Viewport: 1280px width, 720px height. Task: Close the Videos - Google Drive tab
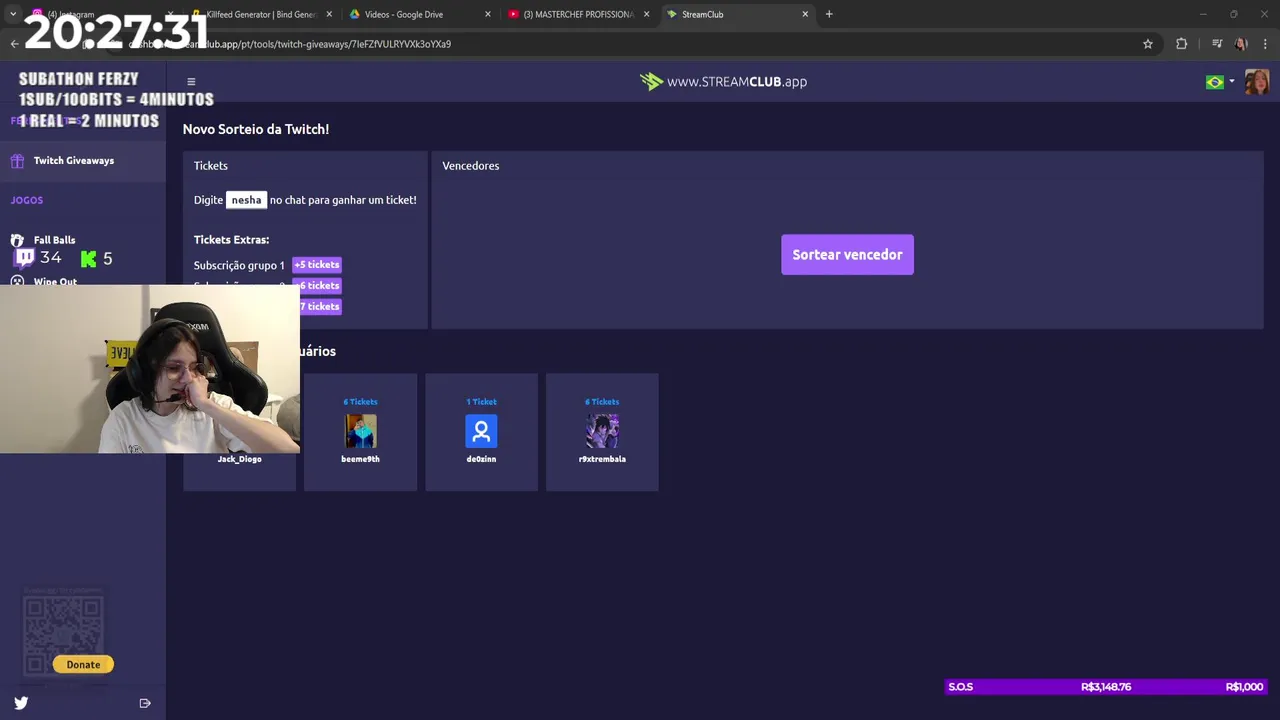coord(488,14)
